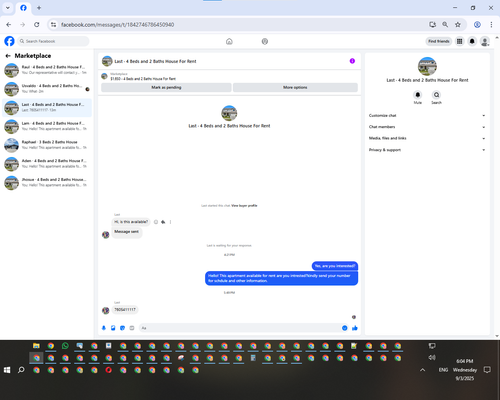This screenshot has height=400, width=500.
Task: Toggle the conversation information panel icon
Action: [352, 61]
